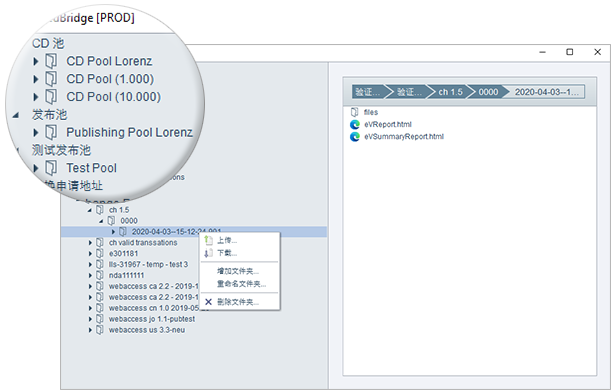Click the folder icon next to e301181
Image resolution: width=611 pixels, height=390 pixels.
(x=100, y=253)
